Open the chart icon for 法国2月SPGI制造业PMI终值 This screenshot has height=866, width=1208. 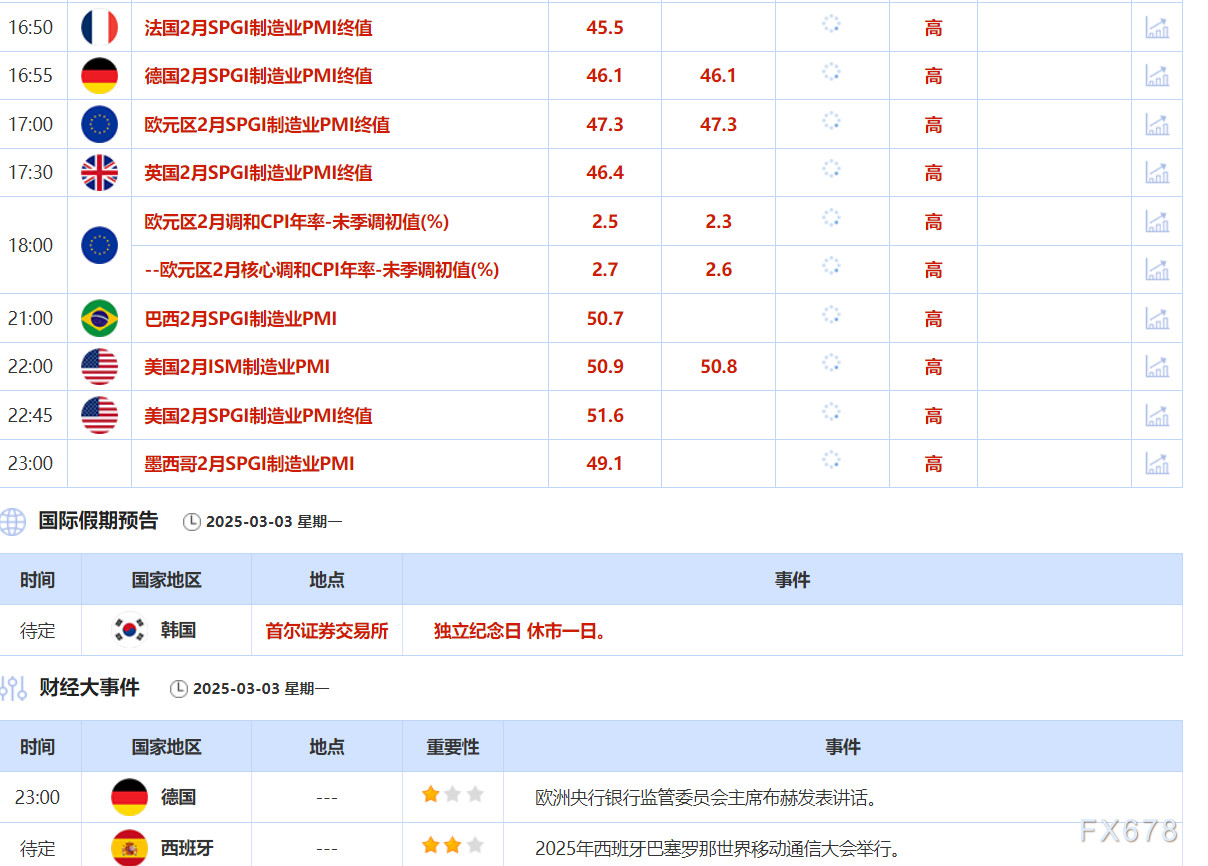tap(1157, 27)
